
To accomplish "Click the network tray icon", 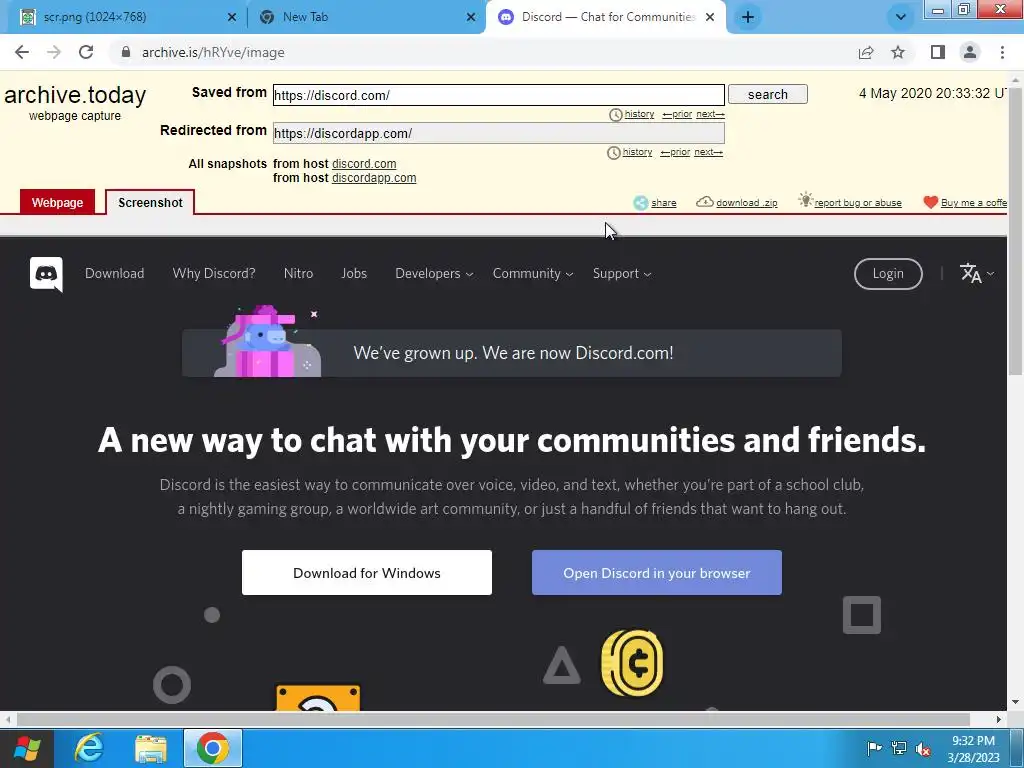I will click(x=899, y=748).
